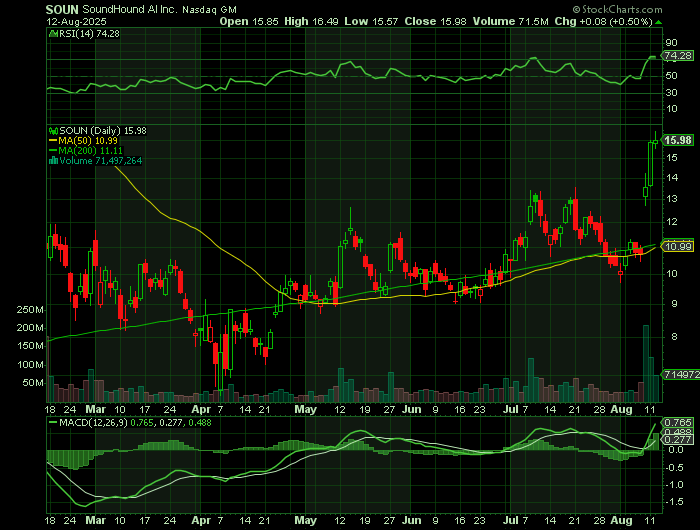Image resolution: width=700 pixels, height=530 pixels.
Task: Click the 8 price level on the price axis
Action: point(674,337)
